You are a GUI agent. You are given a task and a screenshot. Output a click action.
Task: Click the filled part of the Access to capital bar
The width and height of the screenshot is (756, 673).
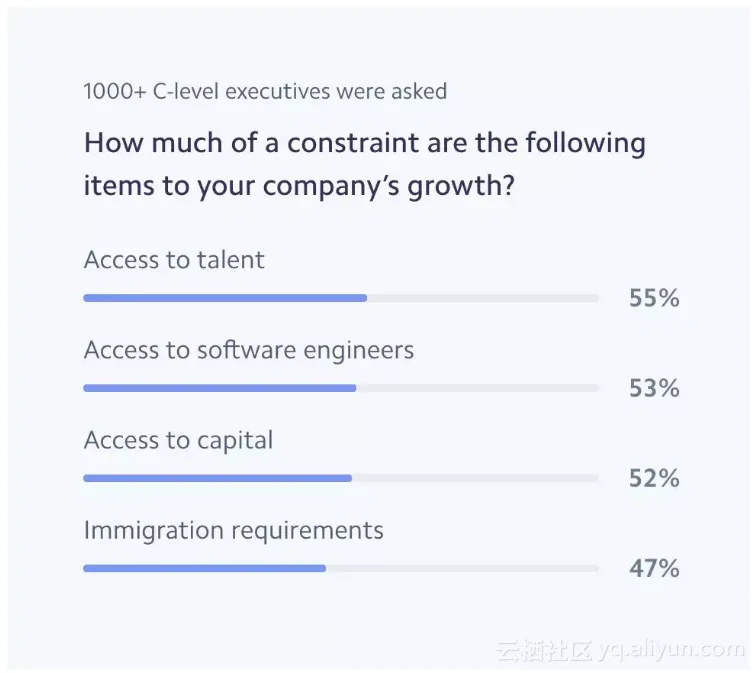217,478
